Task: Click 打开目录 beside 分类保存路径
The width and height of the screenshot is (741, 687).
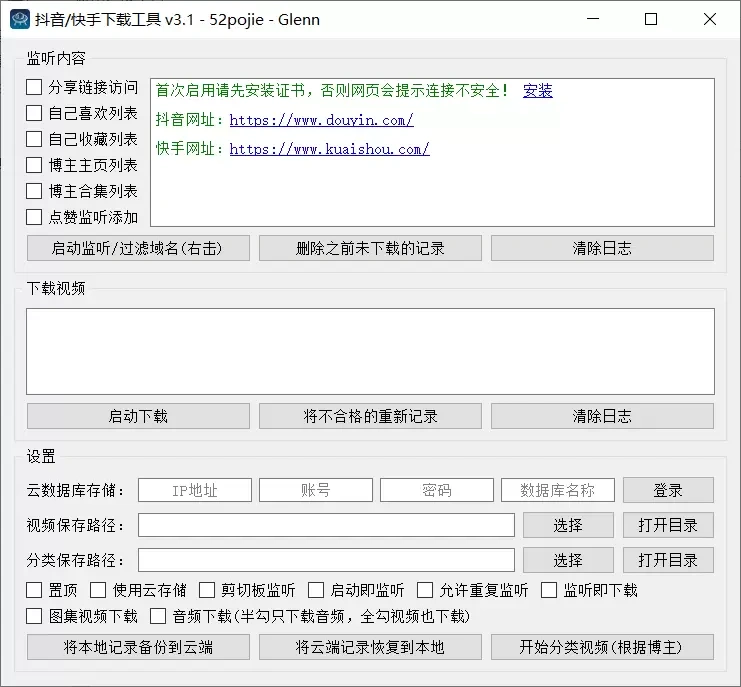Action: (x=668, y=560)
